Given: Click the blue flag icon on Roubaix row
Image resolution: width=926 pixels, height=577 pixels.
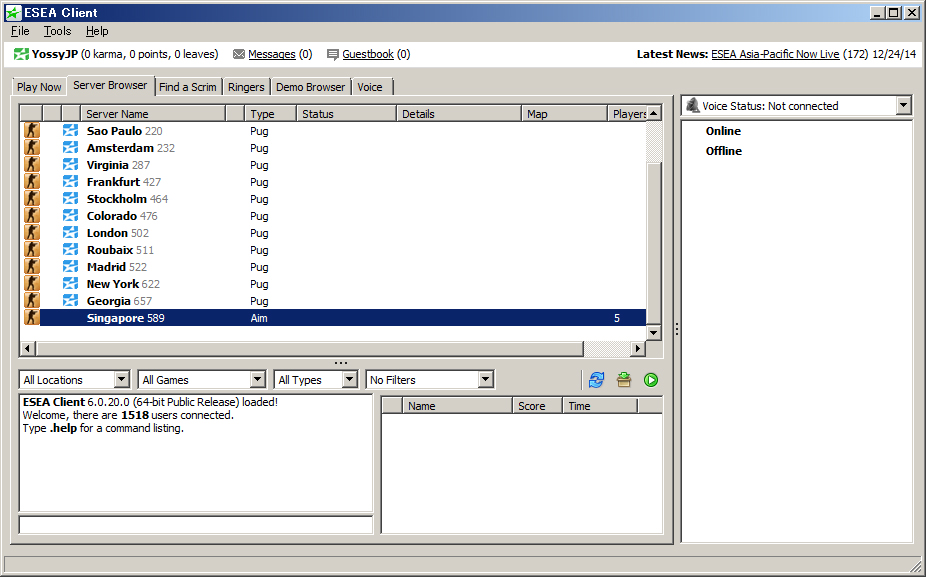Looking at the screenshot, I should [70, 250].
